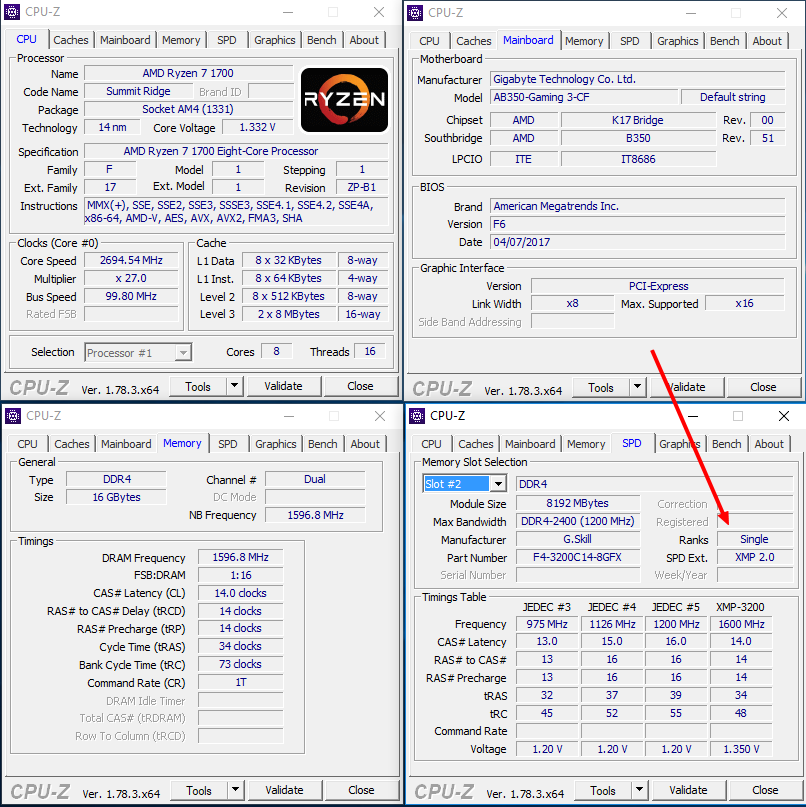This screenshot has height=807, width=806.
Task: Choose Memory tab in the SPD window
Action: [x=586, y=444]
